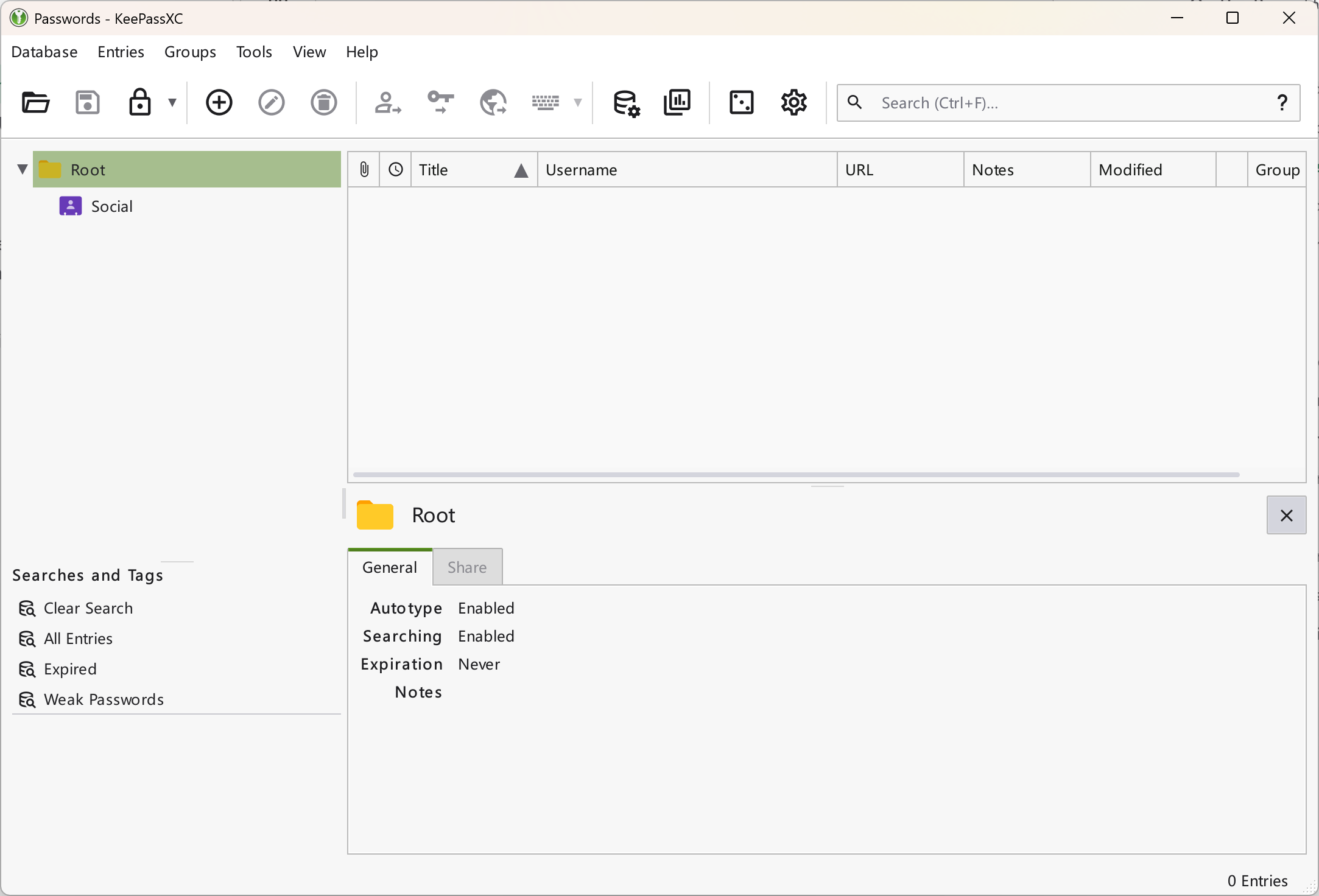Sort entries by Group column

click(x=1277, y=169)
